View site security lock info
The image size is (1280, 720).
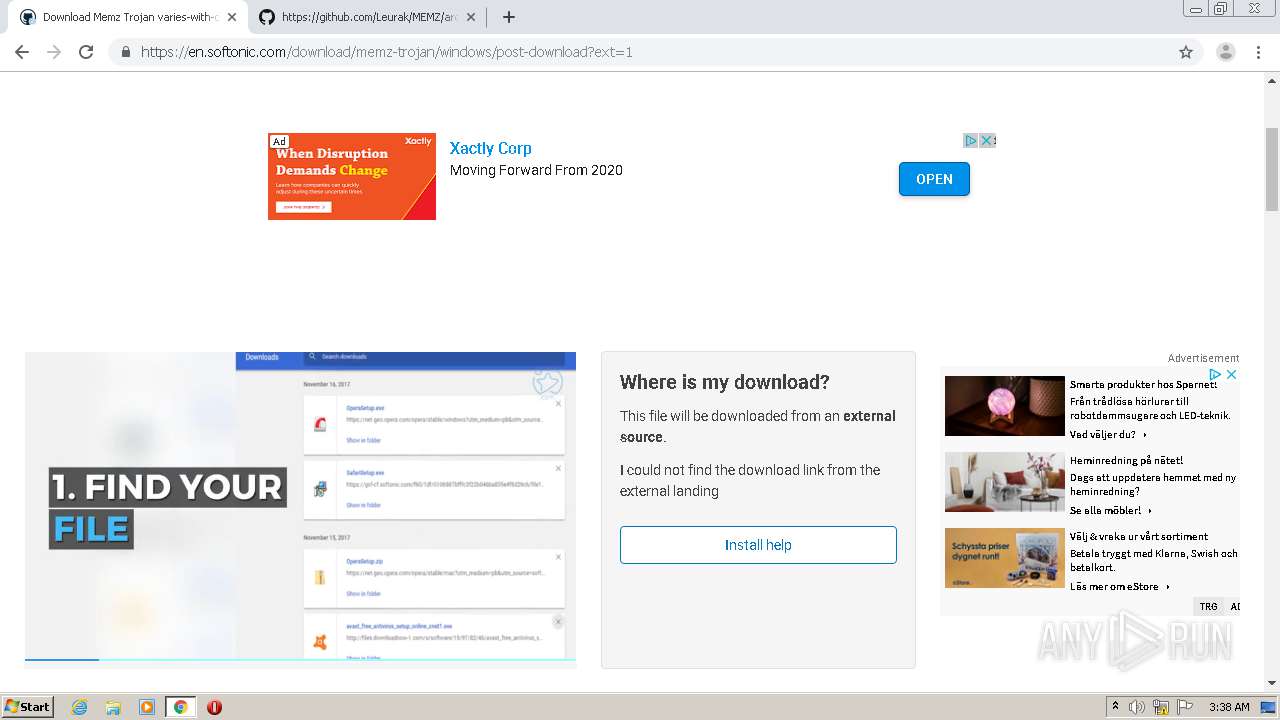coord(125,52)
